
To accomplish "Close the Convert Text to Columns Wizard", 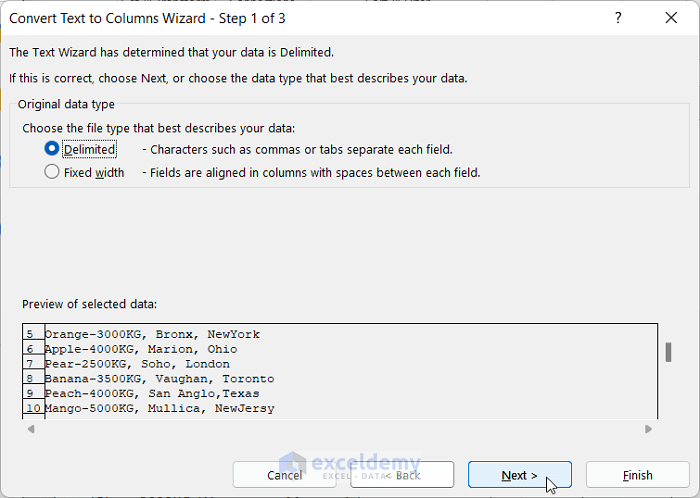I will pos(671,18).
